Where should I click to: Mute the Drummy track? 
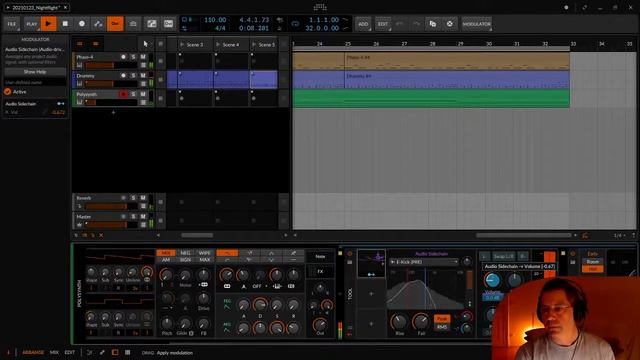point(143,76)
